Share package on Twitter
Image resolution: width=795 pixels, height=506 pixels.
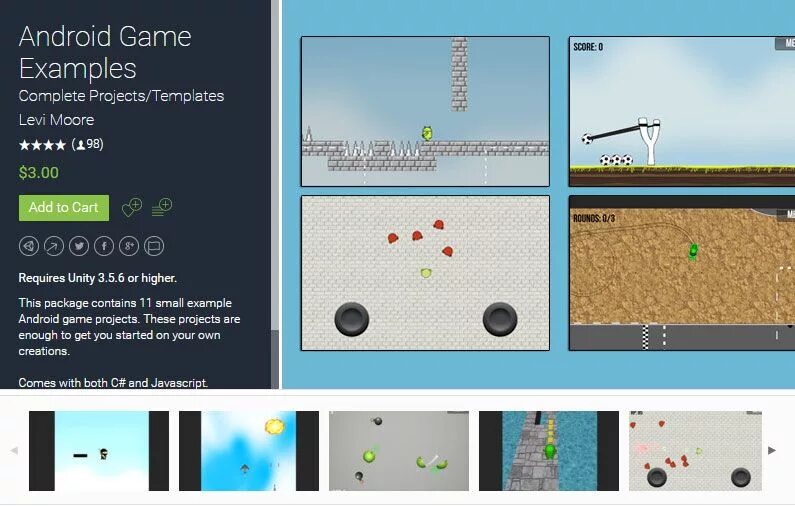coord(79,246)
